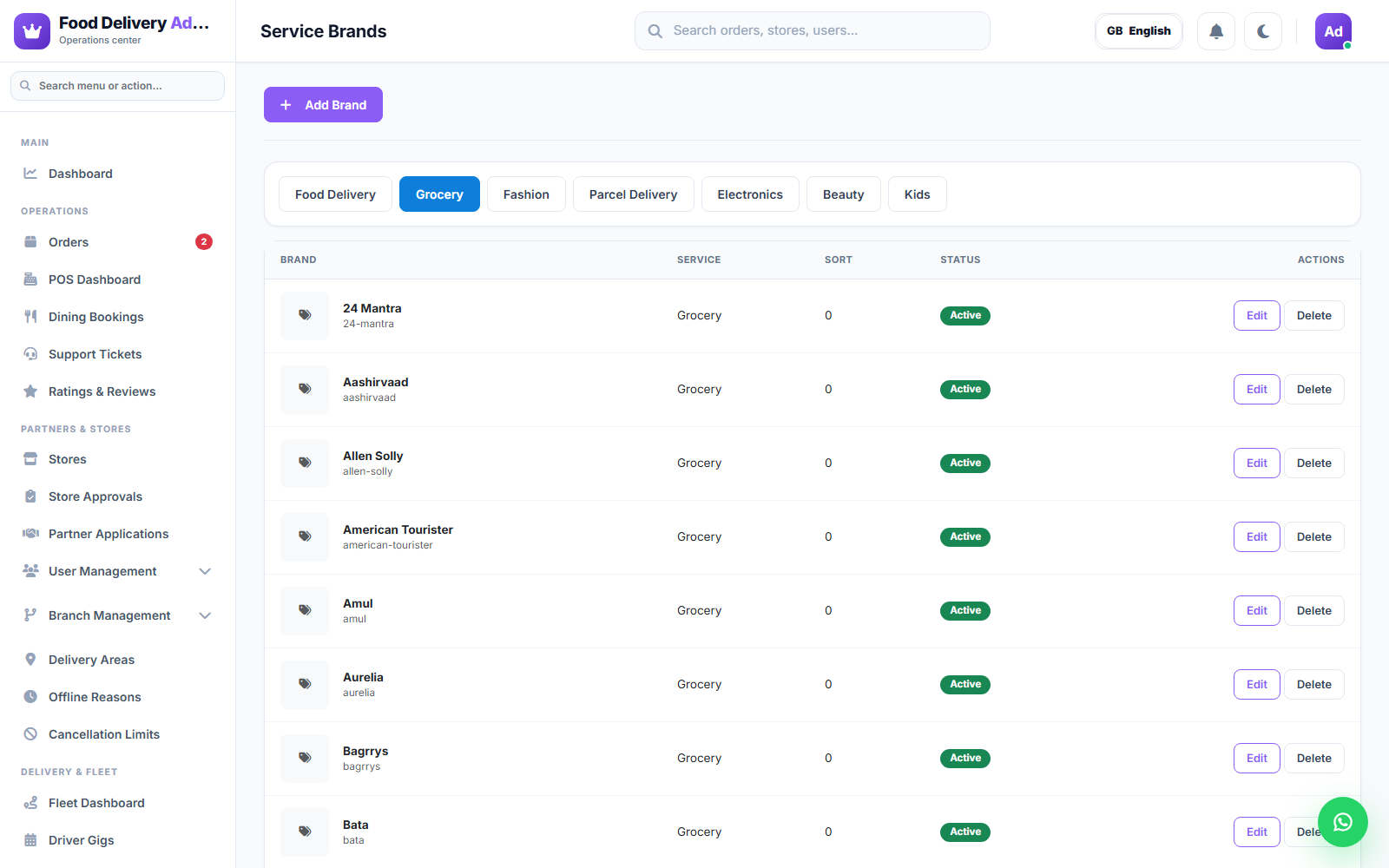Click the Dining Bookings utensils icon
1389x868 pixels.
(x=30, y=317)
